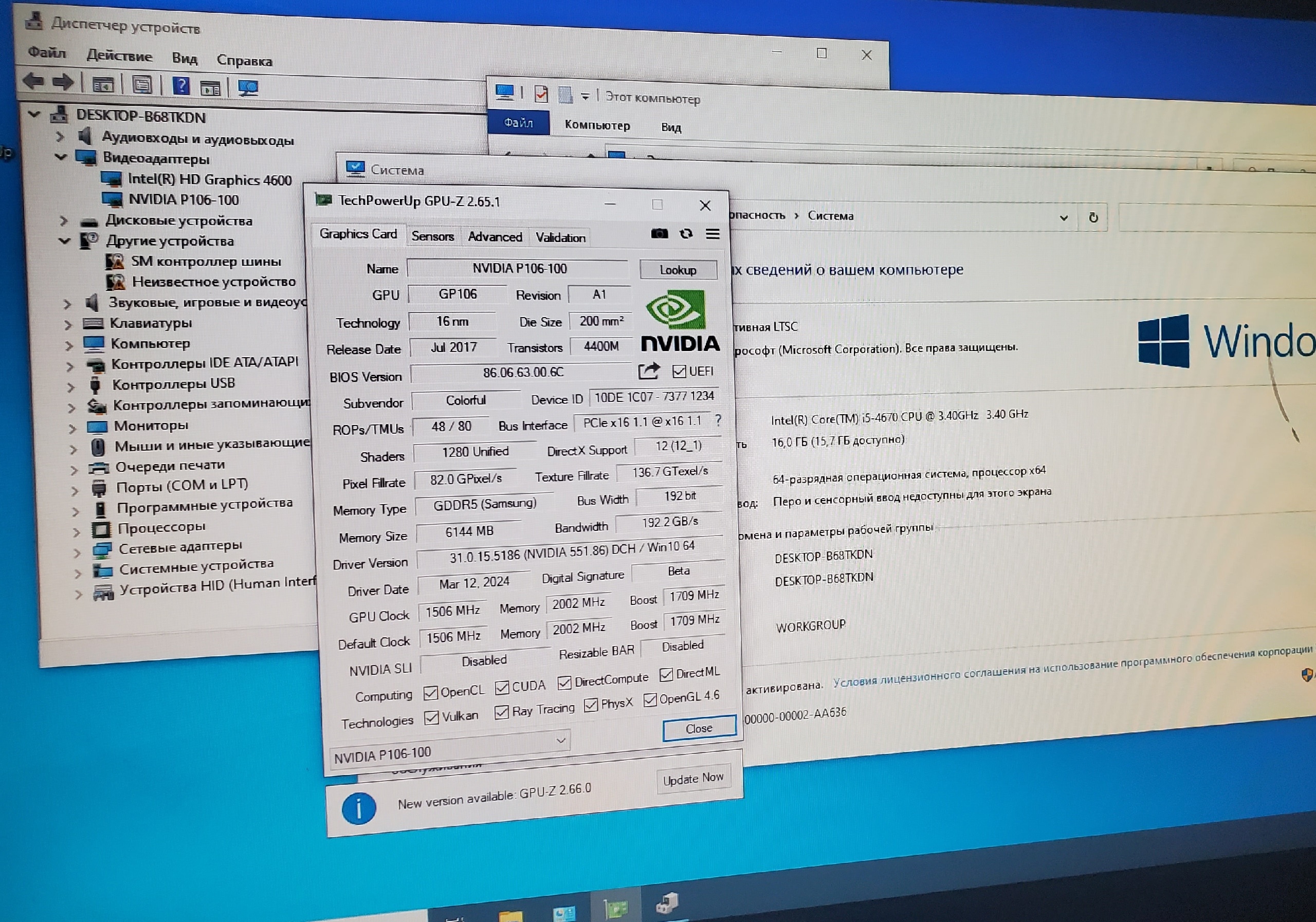
Task: Take a GPU-Z screenshot with camera icon
Action: click(659, 234)
